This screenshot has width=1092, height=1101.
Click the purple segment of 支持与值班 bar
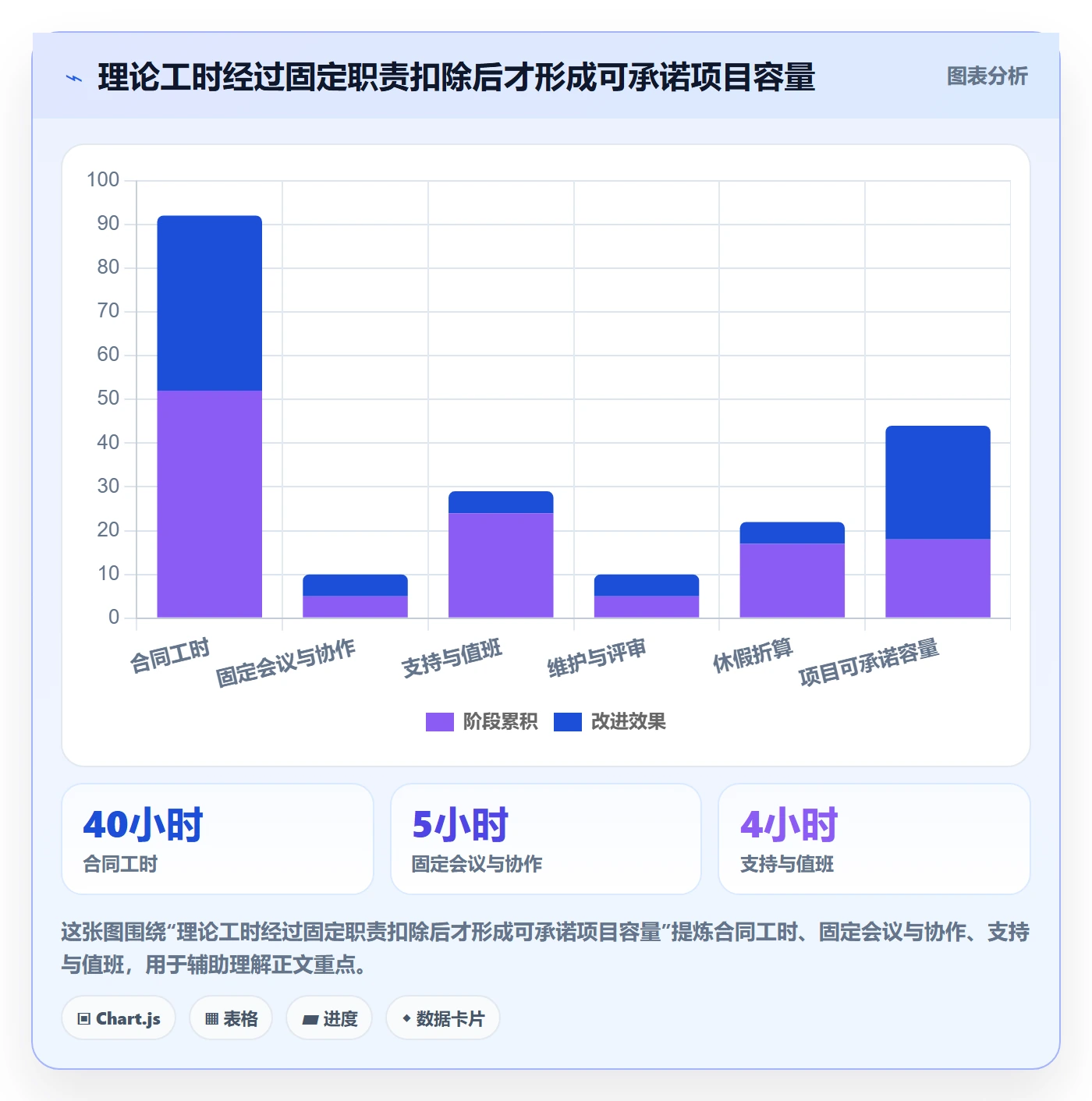click(x=501, y=565)
